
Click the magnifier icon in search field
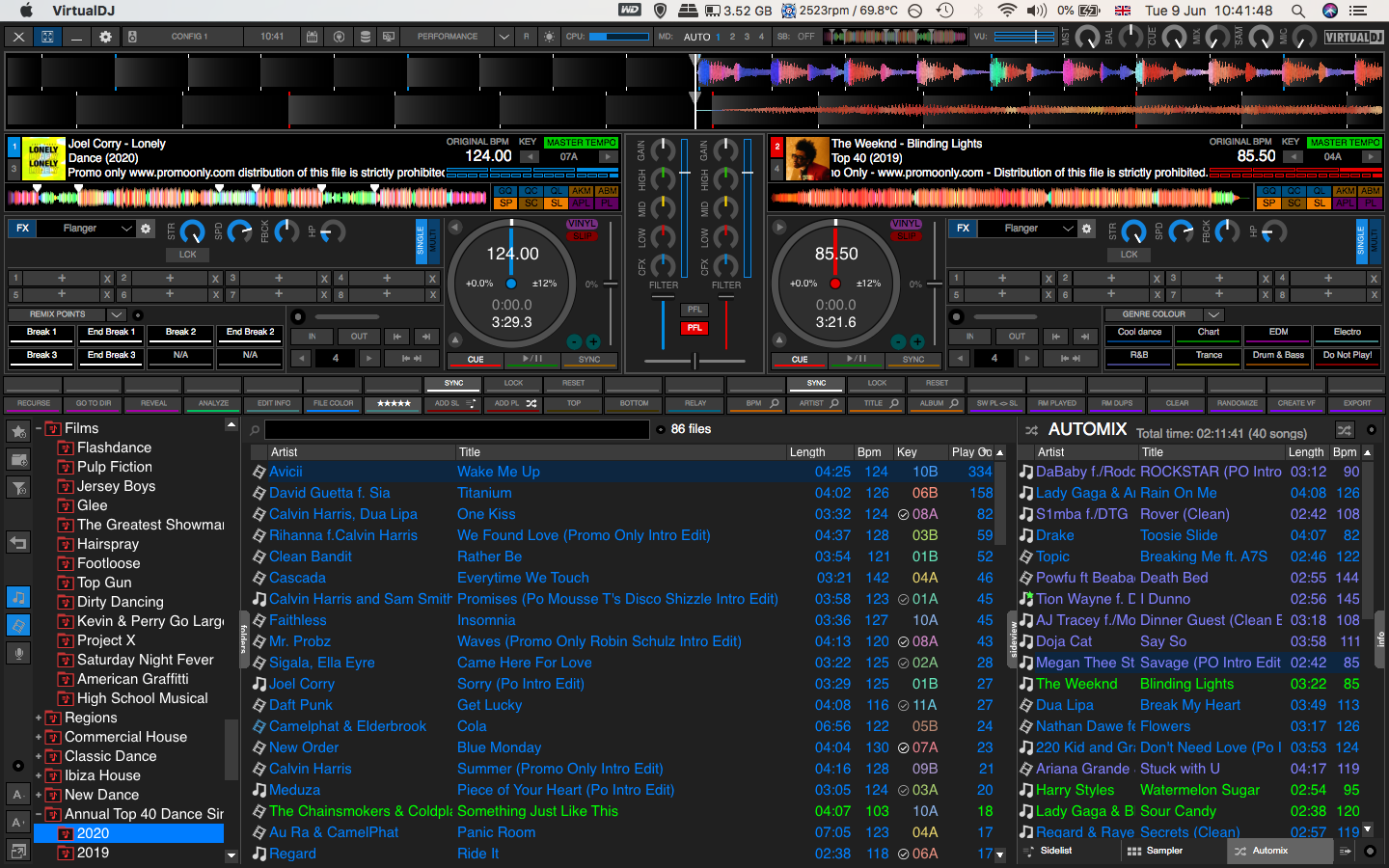coord(255,430)
